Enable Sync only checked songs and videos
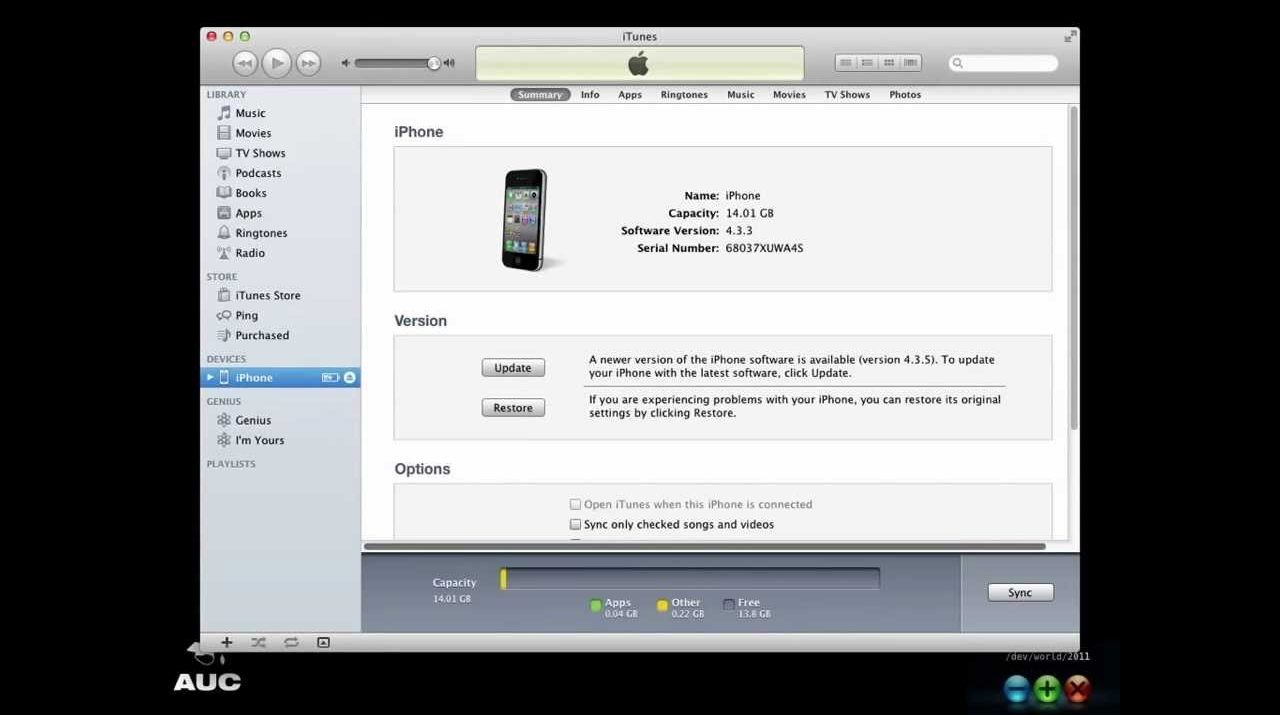1280x715 pixels. (x=575, y=524)
